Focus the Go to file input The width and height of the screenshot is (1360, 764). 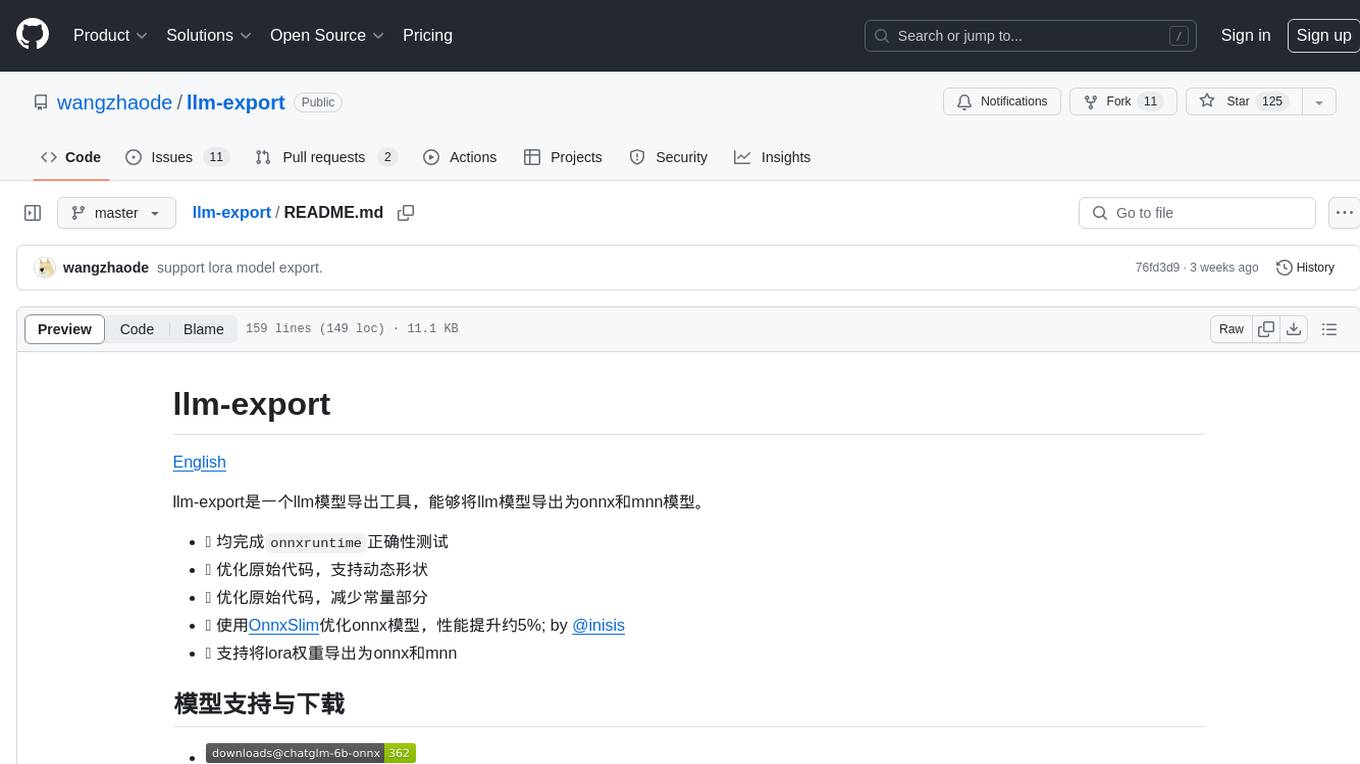click(x=1197, y=213)
